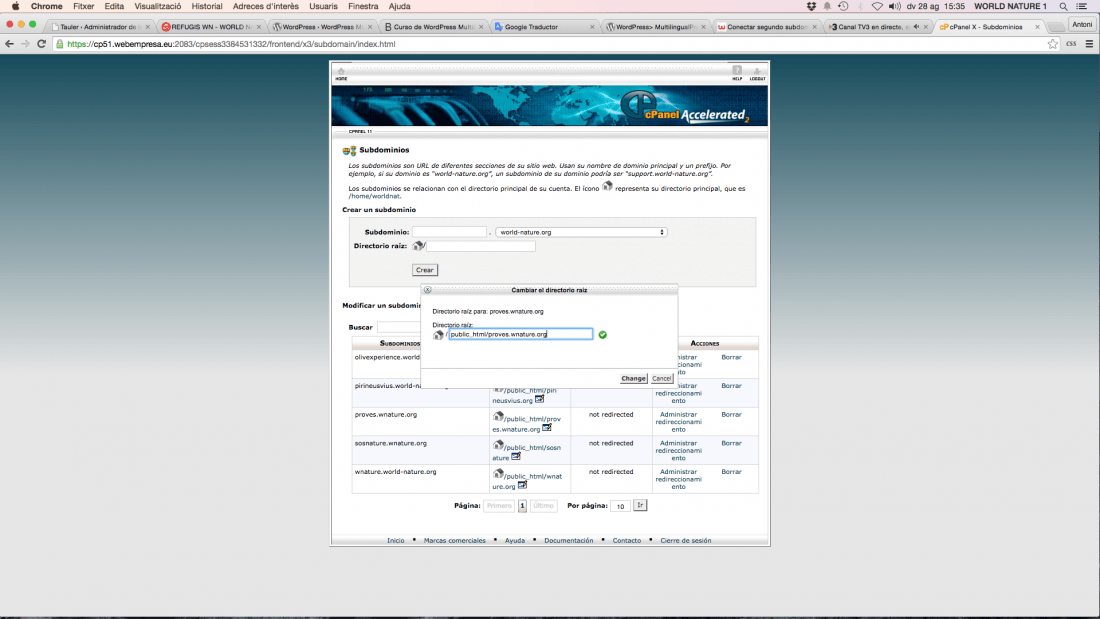Open the Adreces d'interès menu
Screen dimensions: 1100x619
coord(265,6)
